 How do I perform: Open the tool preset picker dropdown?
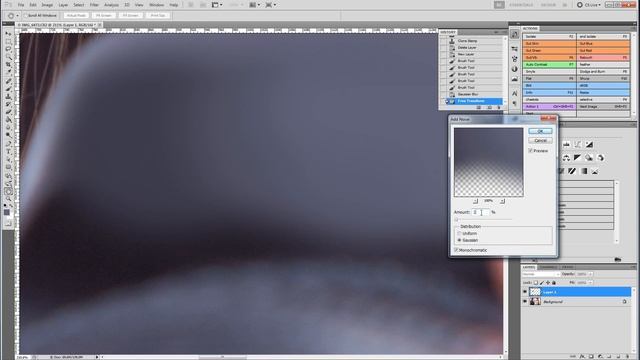(17, 16)
